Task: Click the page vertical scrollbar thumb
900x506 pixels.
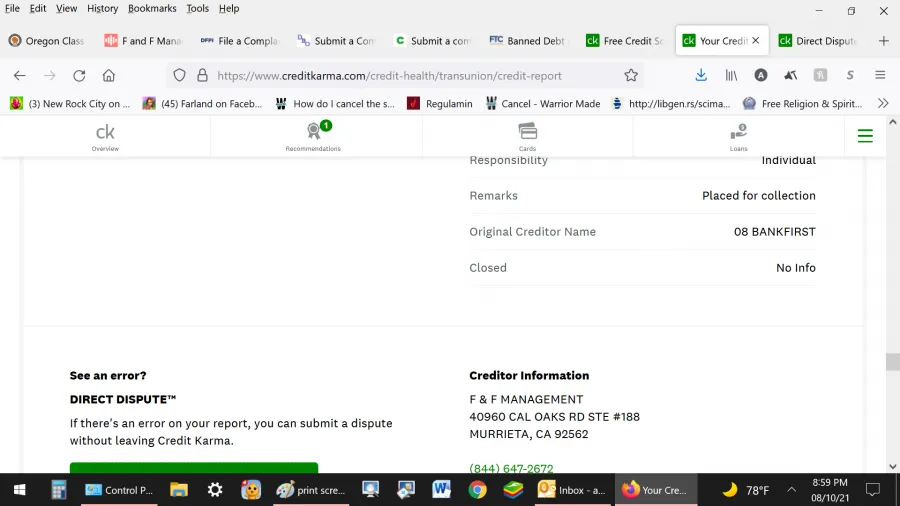Action: coord(893,362)
